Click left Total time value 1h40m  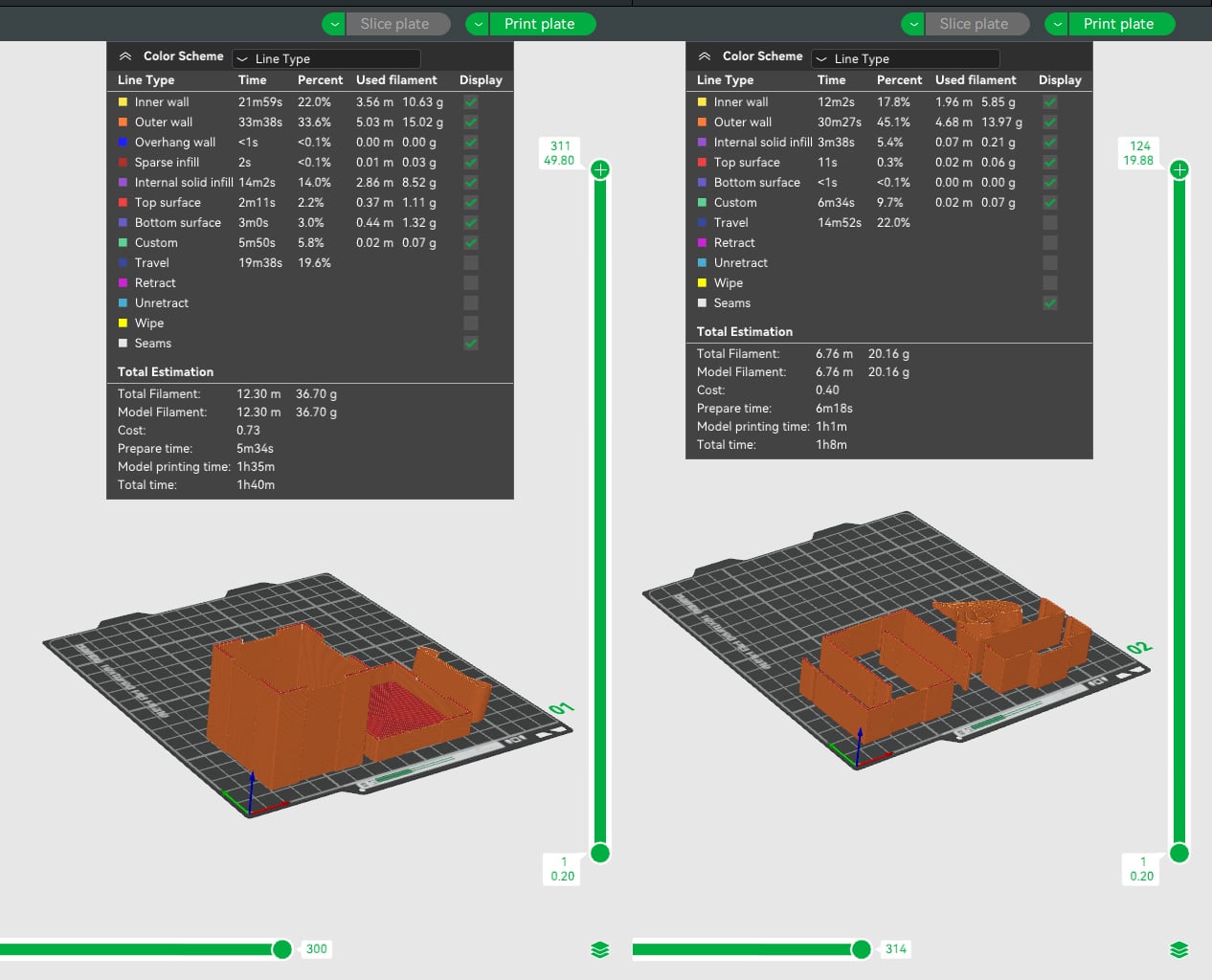pos(256,485)
